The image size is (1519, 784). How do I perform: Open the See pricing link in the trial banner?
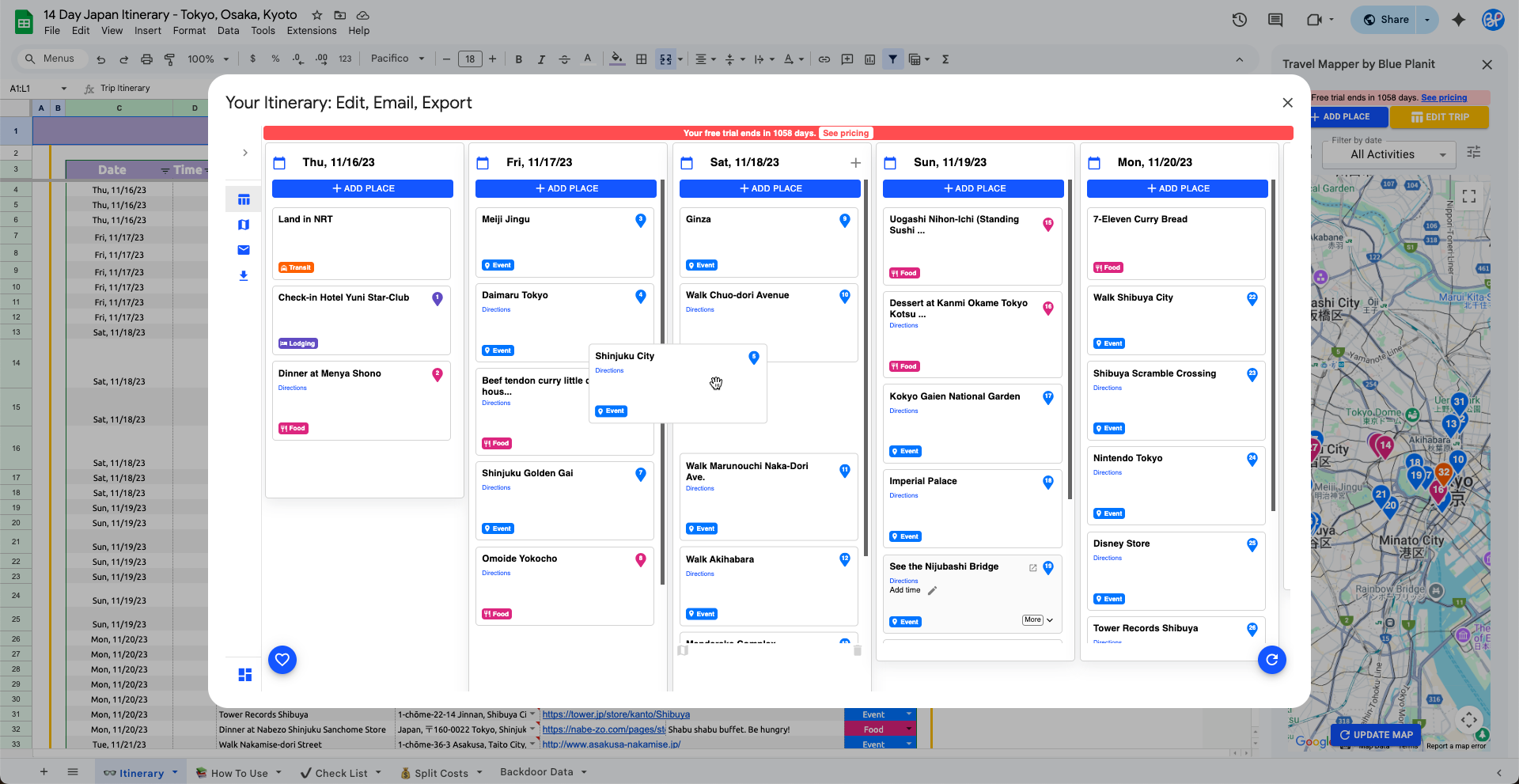pyautogui.click(x=846, y=133)
